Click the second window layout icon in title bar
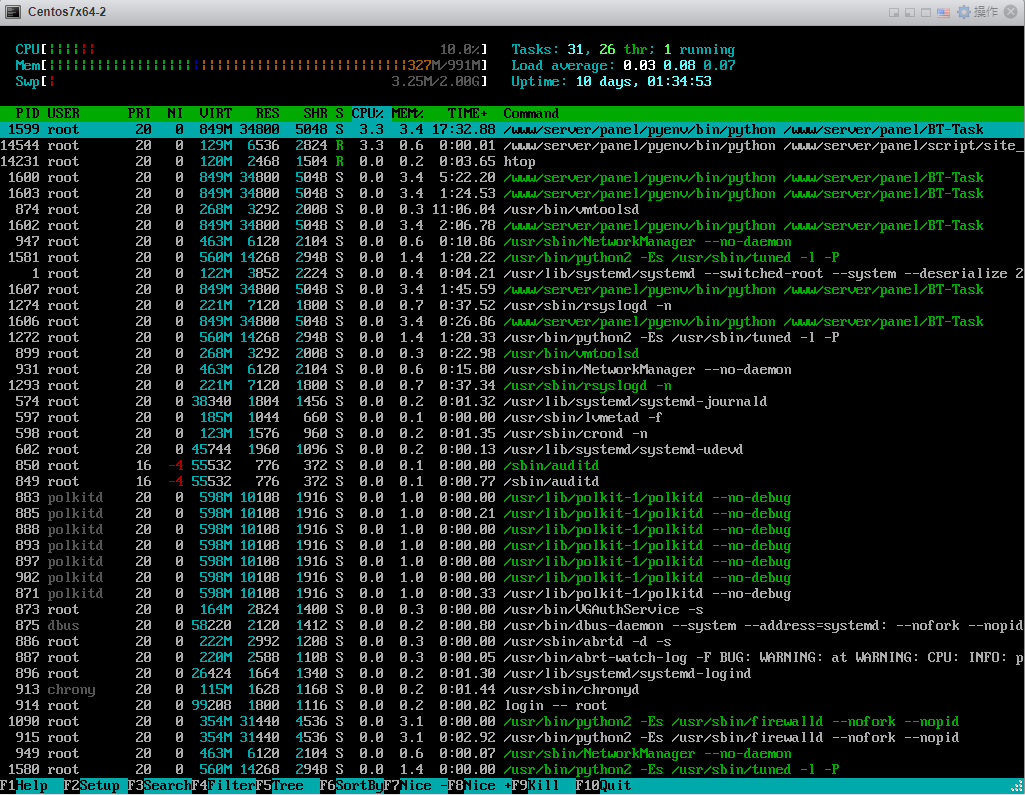Screen dimensions: 1025x795 (x=910, y=12)
